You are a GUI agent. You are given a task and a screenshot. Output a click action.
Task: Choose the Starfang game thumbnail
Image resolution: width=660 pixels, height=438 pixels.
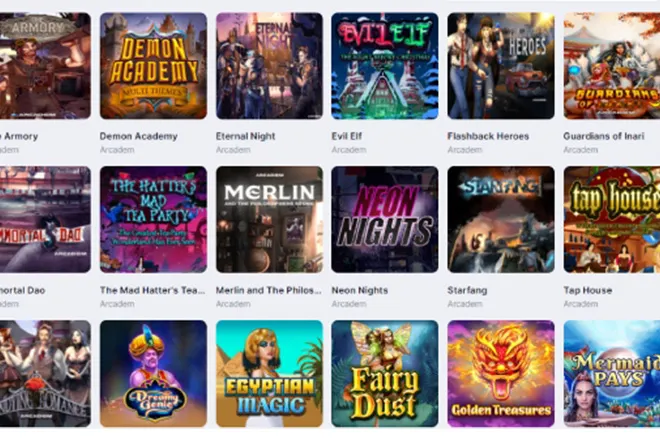[501, 220]
